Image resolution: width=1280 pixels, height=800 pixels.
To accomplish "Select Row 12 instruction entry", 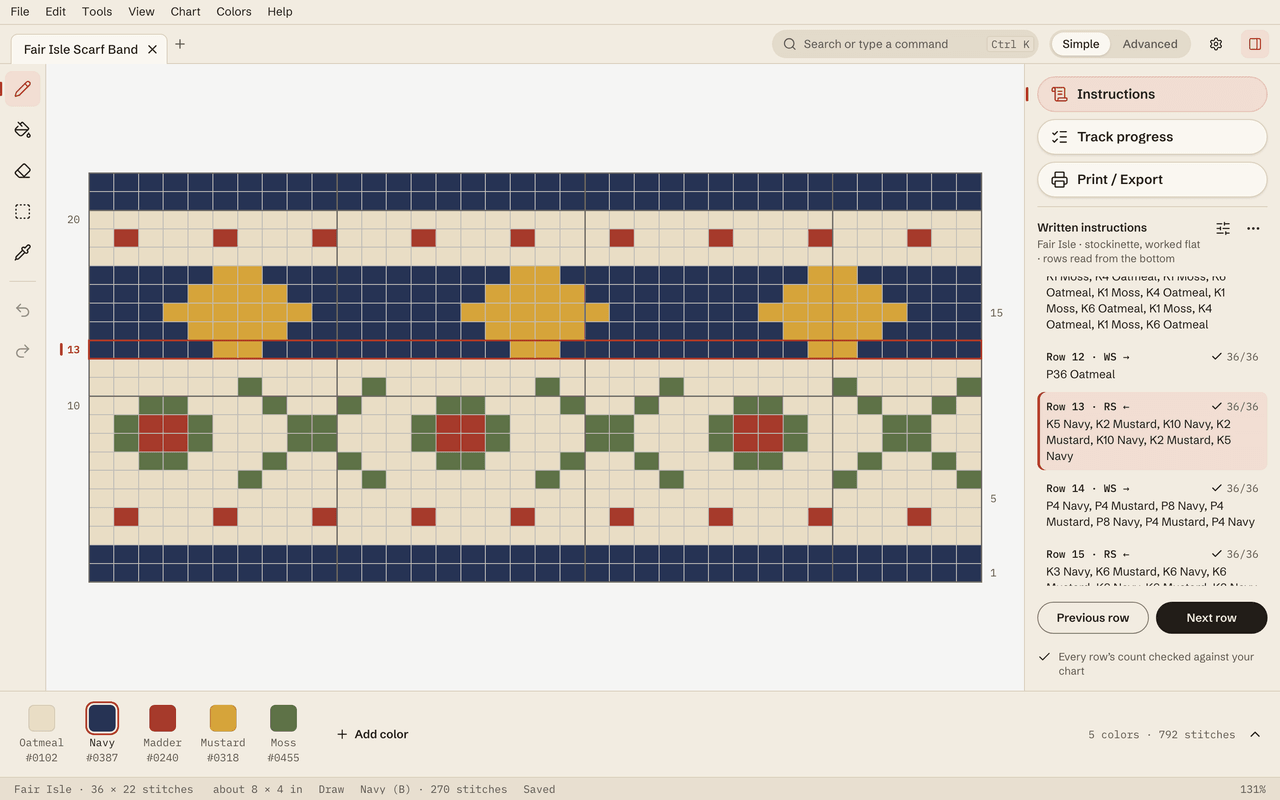I will pos(1152,365).
